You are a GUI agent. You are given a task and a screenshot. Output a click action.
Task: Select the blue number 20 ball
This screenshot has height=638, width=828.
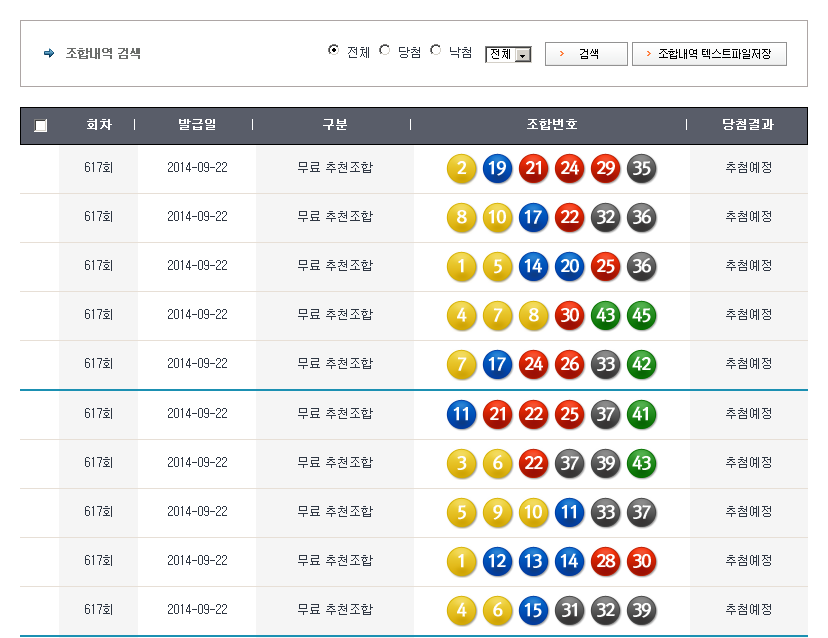coord(569,266)
